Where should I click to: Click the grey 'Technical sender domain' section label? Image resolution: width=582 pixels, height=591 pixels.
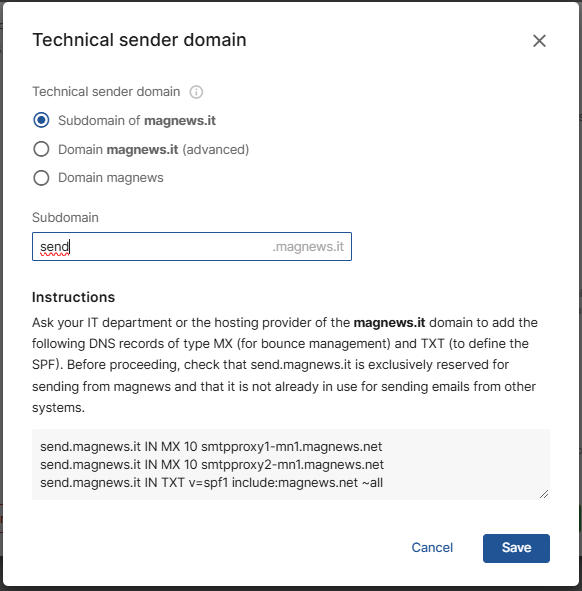coord(106,92)
